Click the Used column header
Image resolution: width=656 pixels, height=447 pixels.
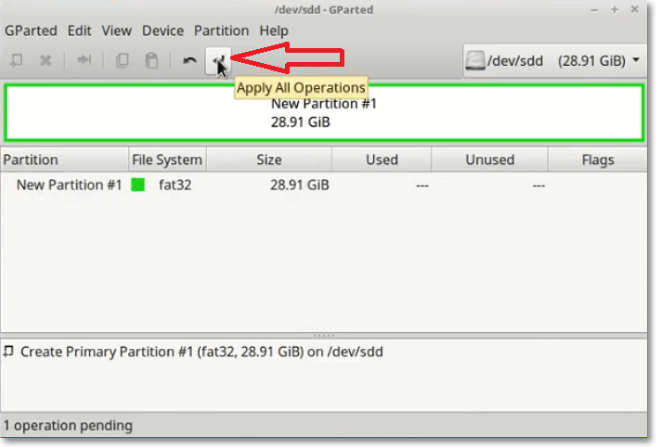382,159
